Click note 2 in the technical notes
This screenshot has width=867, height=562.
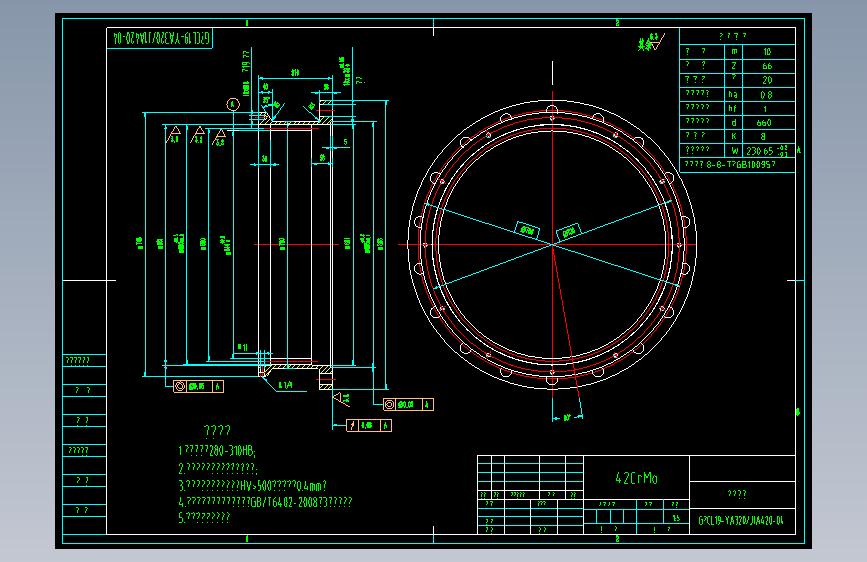[218, 469]
